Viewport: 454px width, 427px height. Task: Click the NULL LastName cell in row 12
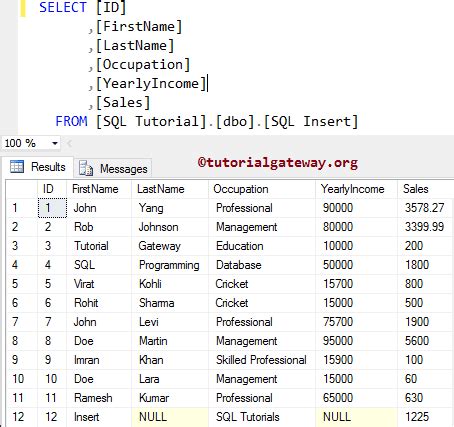[x=170, y=417]
